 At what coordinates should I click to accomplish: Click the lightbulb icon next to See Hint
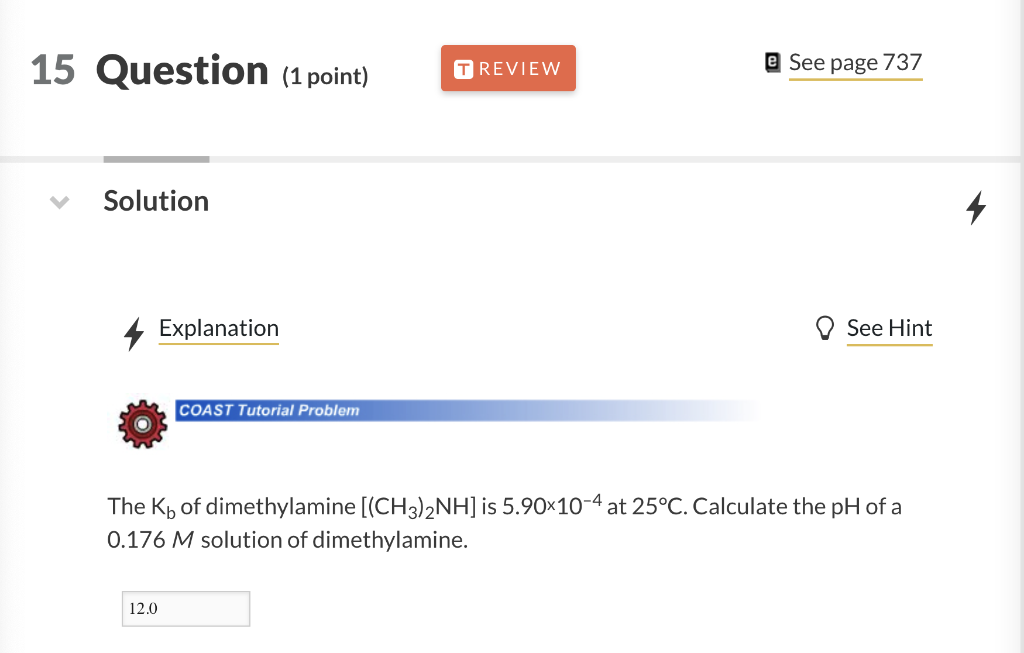click(825, 327)
